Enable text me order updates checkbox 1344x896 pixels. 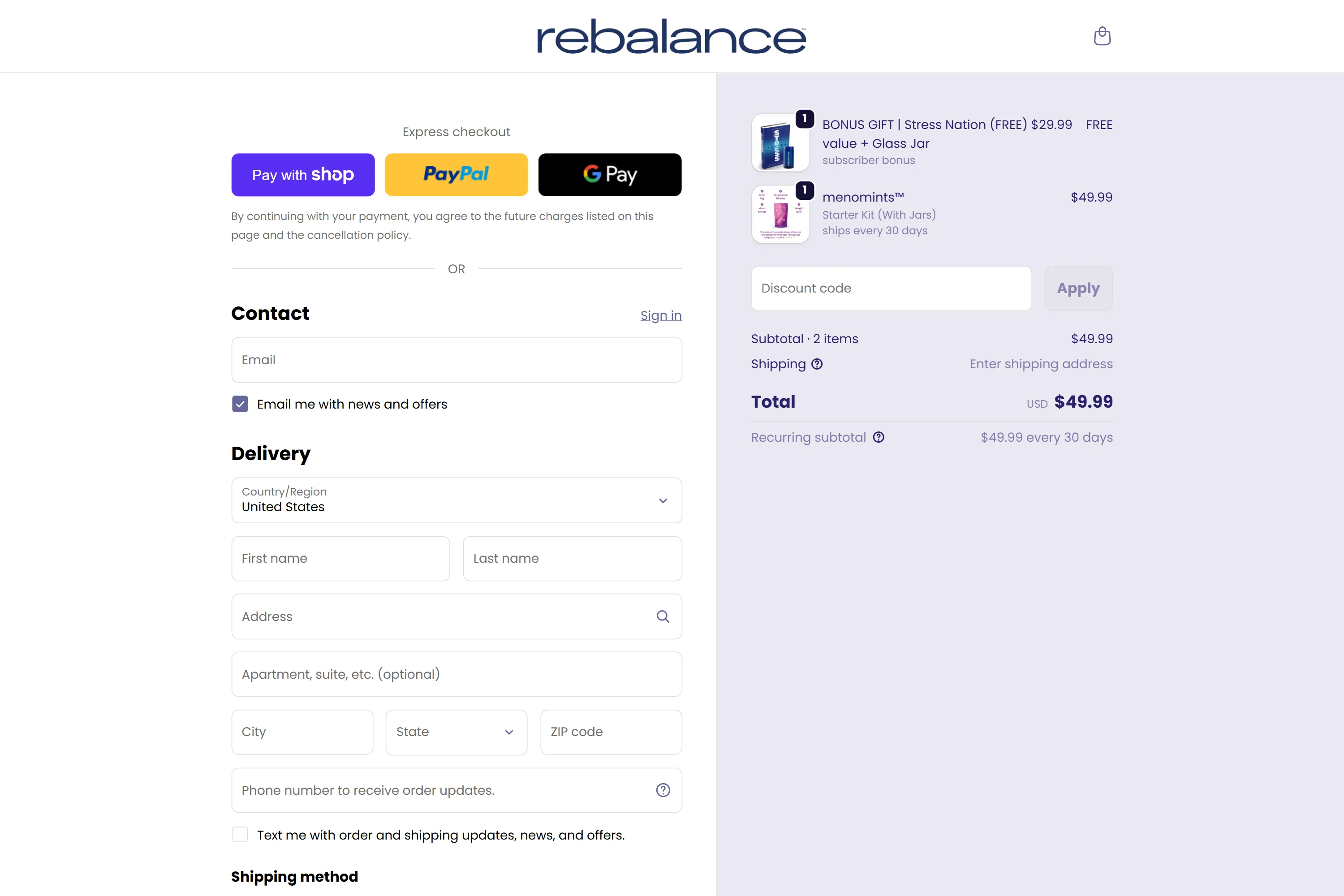click(240, 835)
